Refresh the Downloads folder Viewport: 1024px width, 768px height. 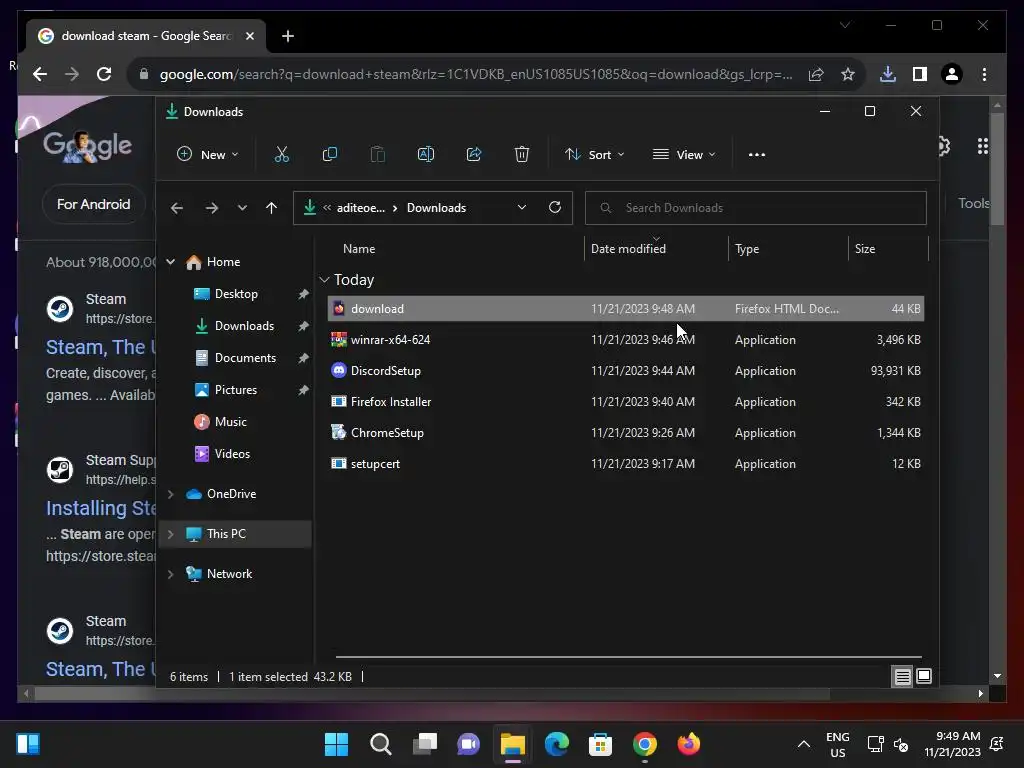pyautogui.click(x=555, y=208)
